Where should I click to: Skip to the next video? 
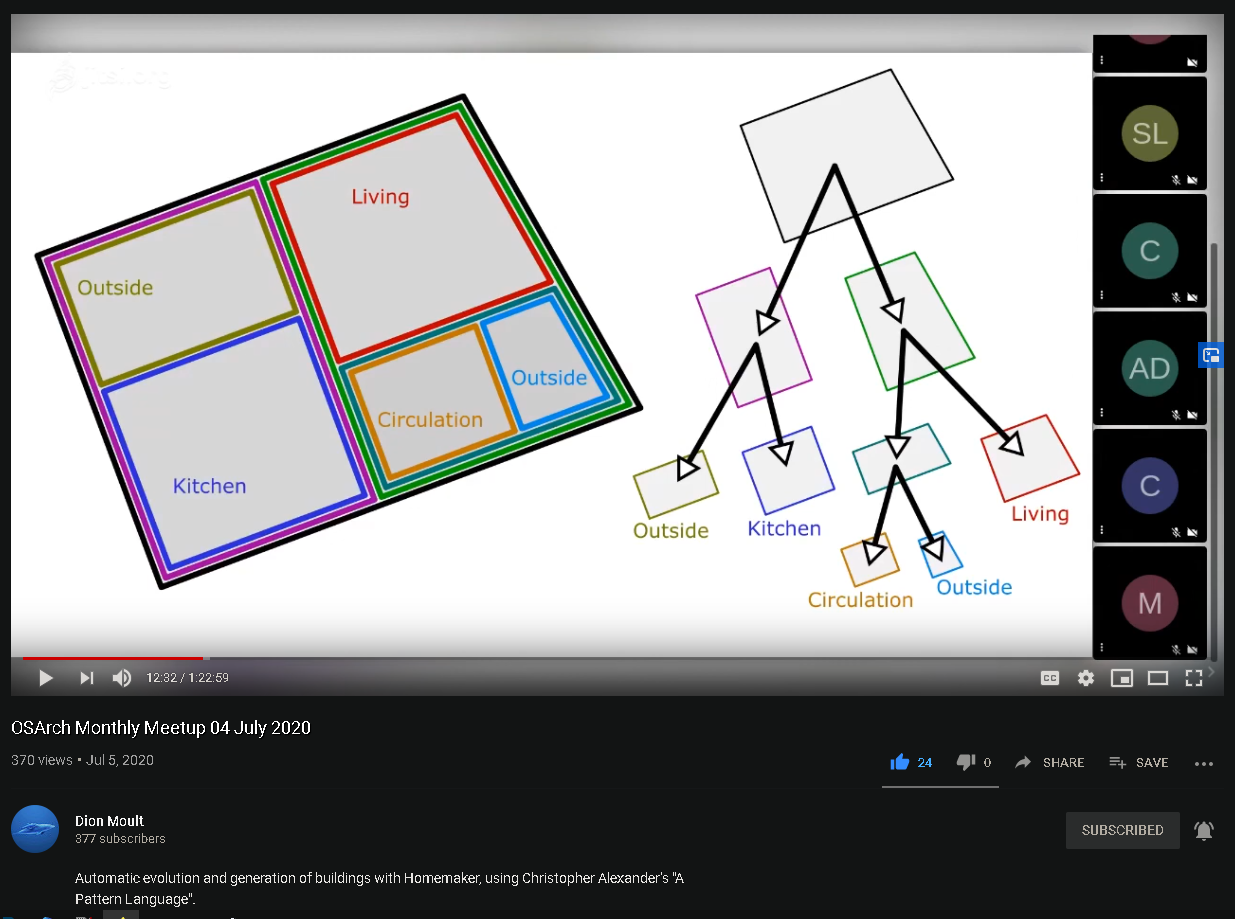coord(87,678)
